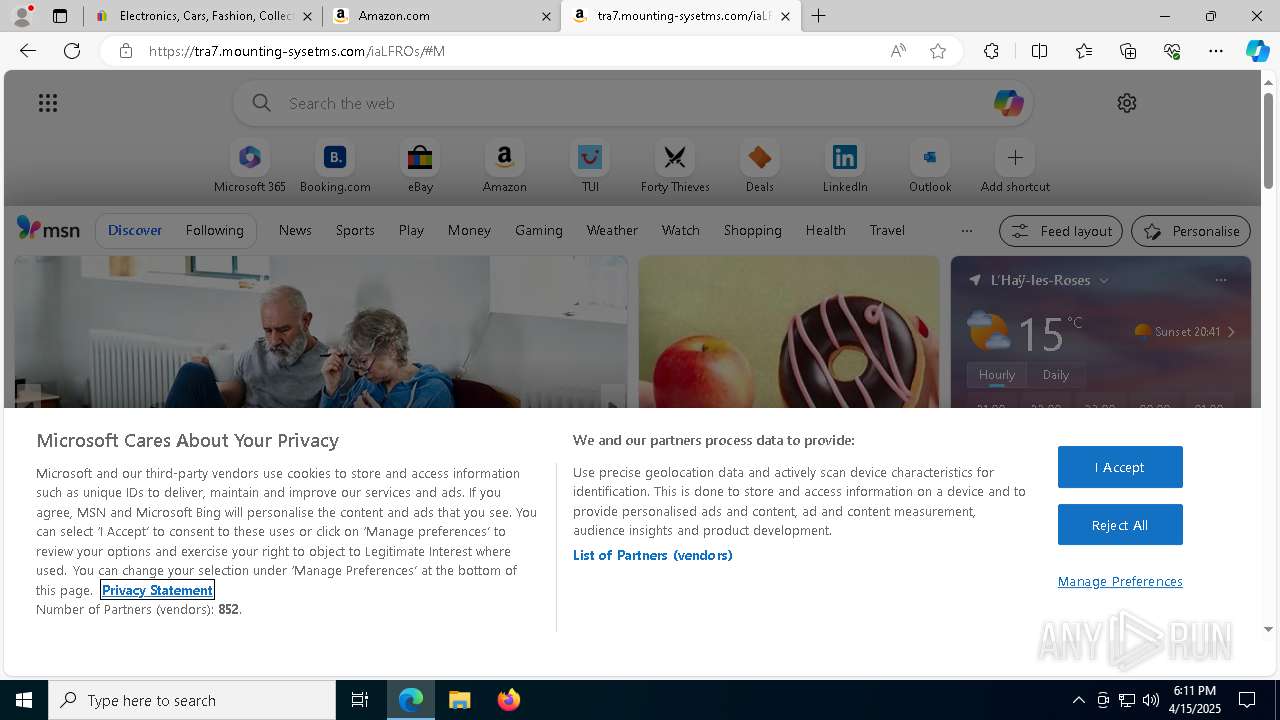
Task: Close the tra7.mounting-sysetms.com tab
Action: click(785, 16)
